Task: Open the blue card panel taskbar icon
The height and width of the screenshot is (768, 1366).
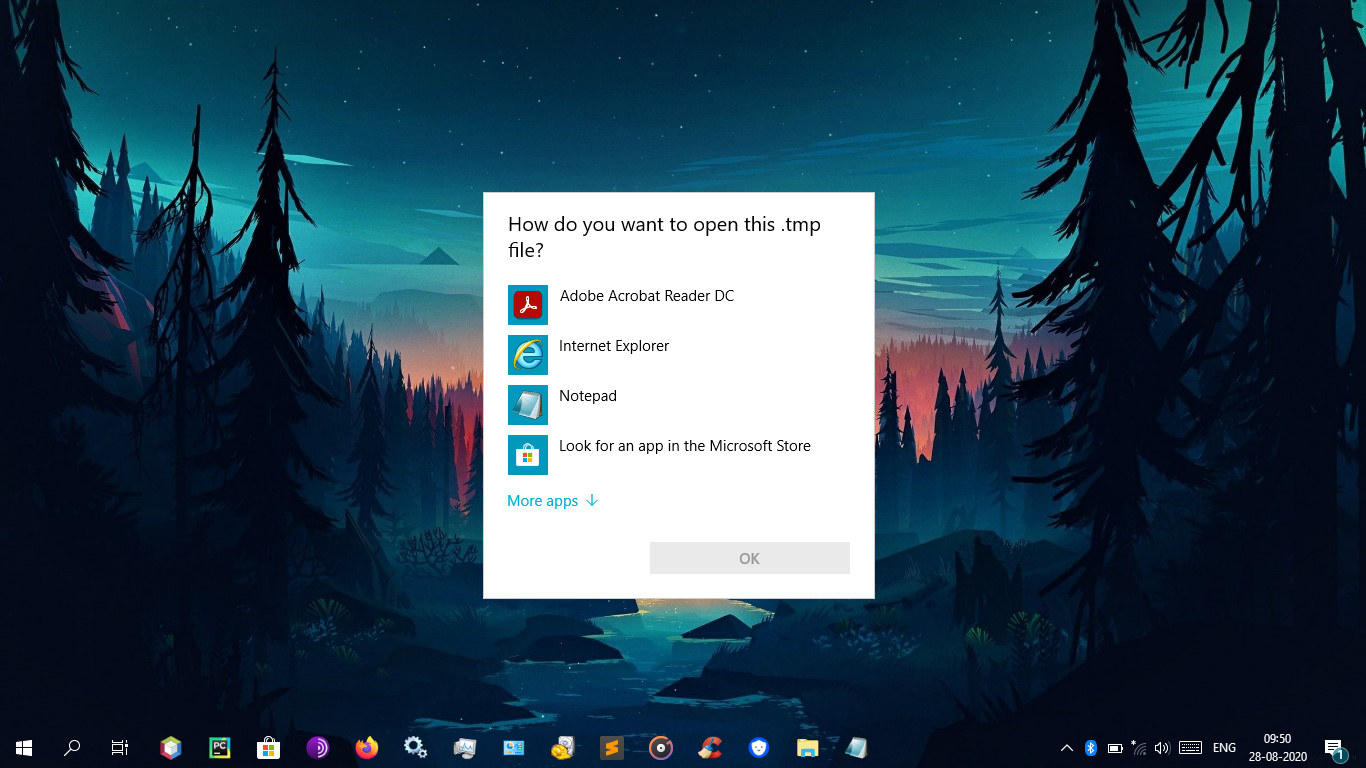Action: coord(514,747)
